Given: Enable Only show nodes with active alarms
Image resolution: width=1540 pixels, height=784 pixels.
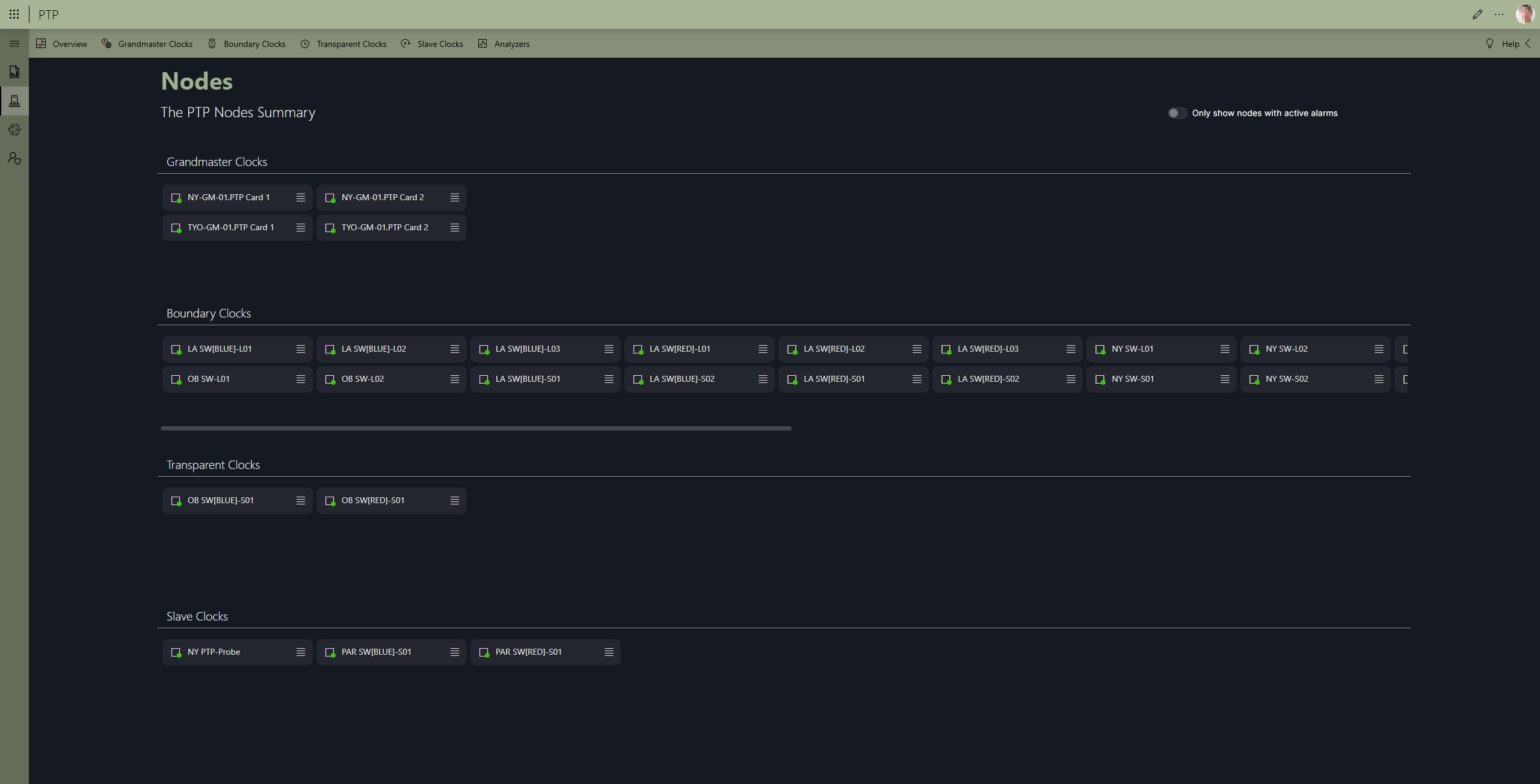Looking at the screenshot, I should (1177, 112).
